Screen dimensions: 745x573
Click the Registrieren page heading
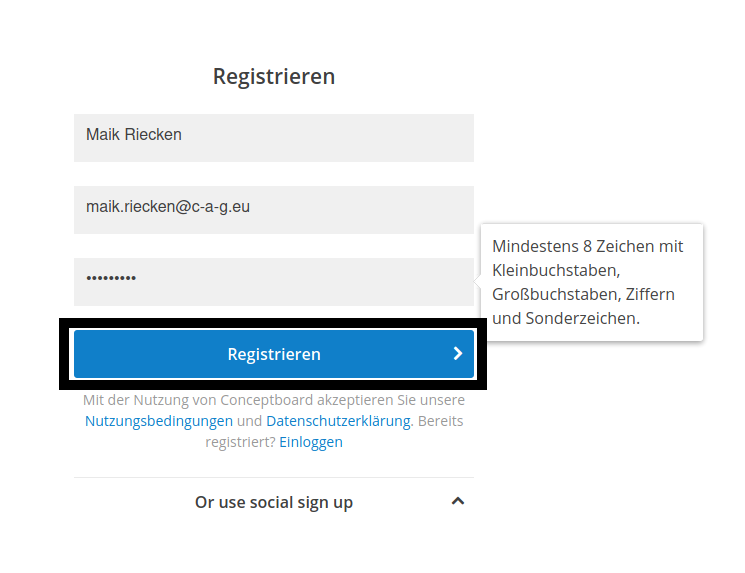[274, 76]
